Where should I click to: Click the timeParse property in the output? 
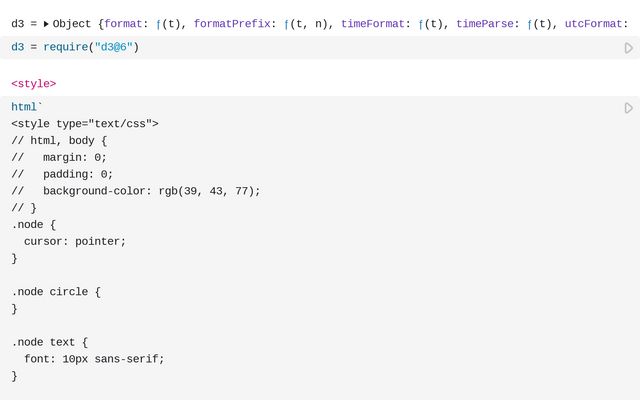(488, 24)
